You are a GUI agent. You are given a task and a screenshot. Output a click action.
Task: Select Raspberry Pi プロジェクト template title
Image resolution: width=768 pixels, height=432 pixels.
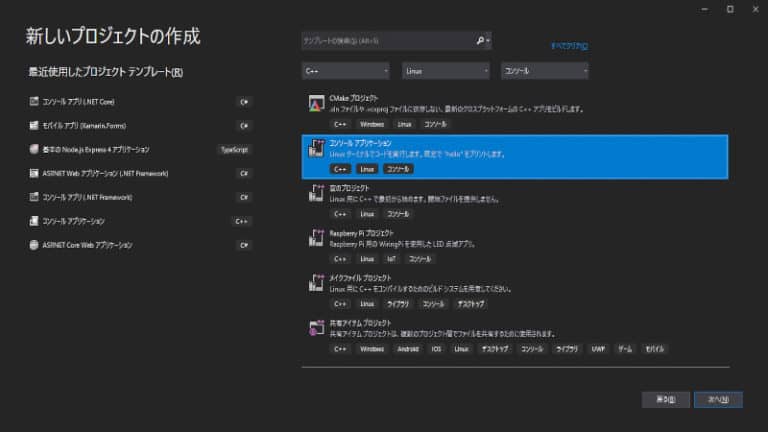(x=361, y=233)
